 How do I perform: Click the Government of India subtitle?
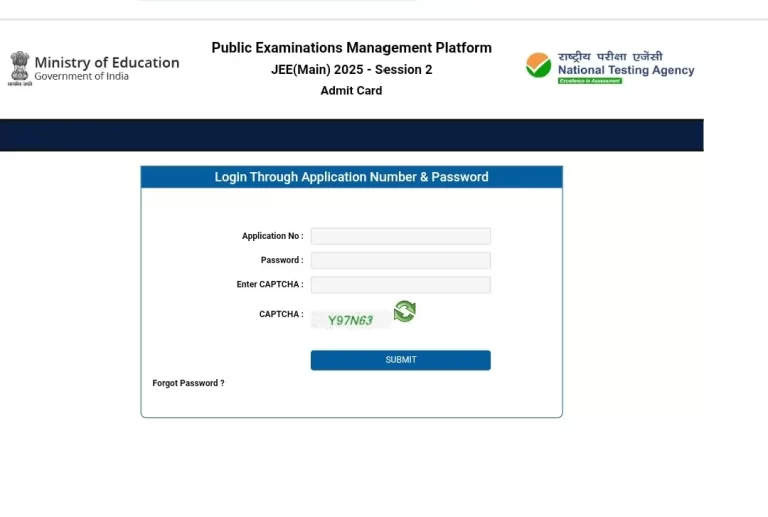click(x=82, y=77)
